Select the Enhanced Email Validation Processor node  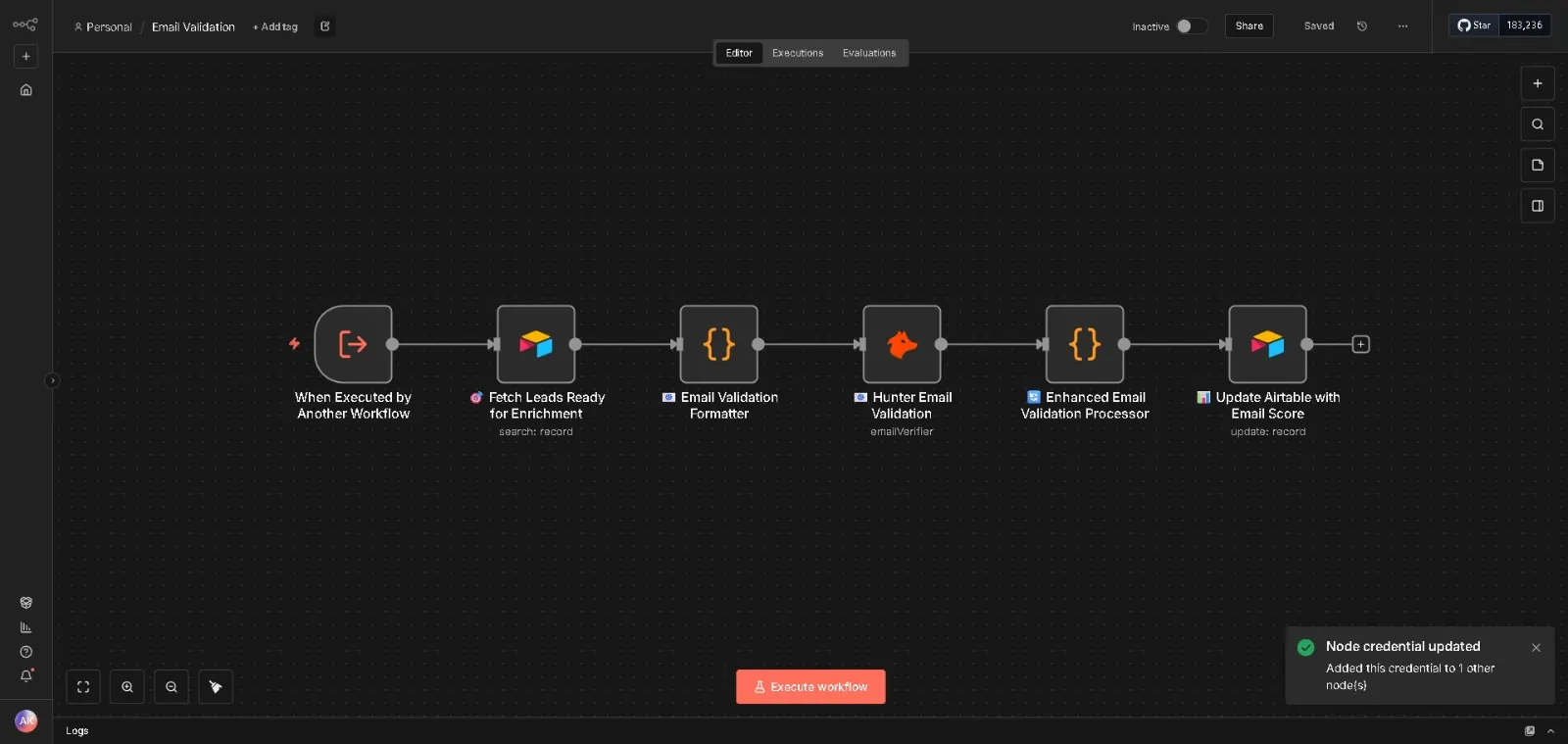[1085, 344]
